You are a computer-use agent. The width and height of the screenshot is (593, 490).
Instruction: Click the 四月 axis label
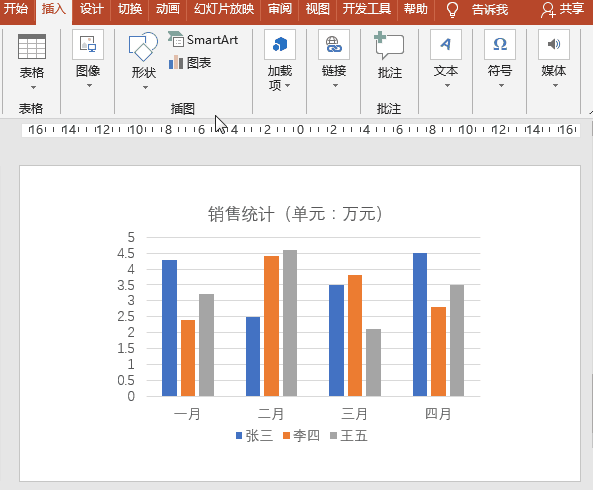coord(438,414)
